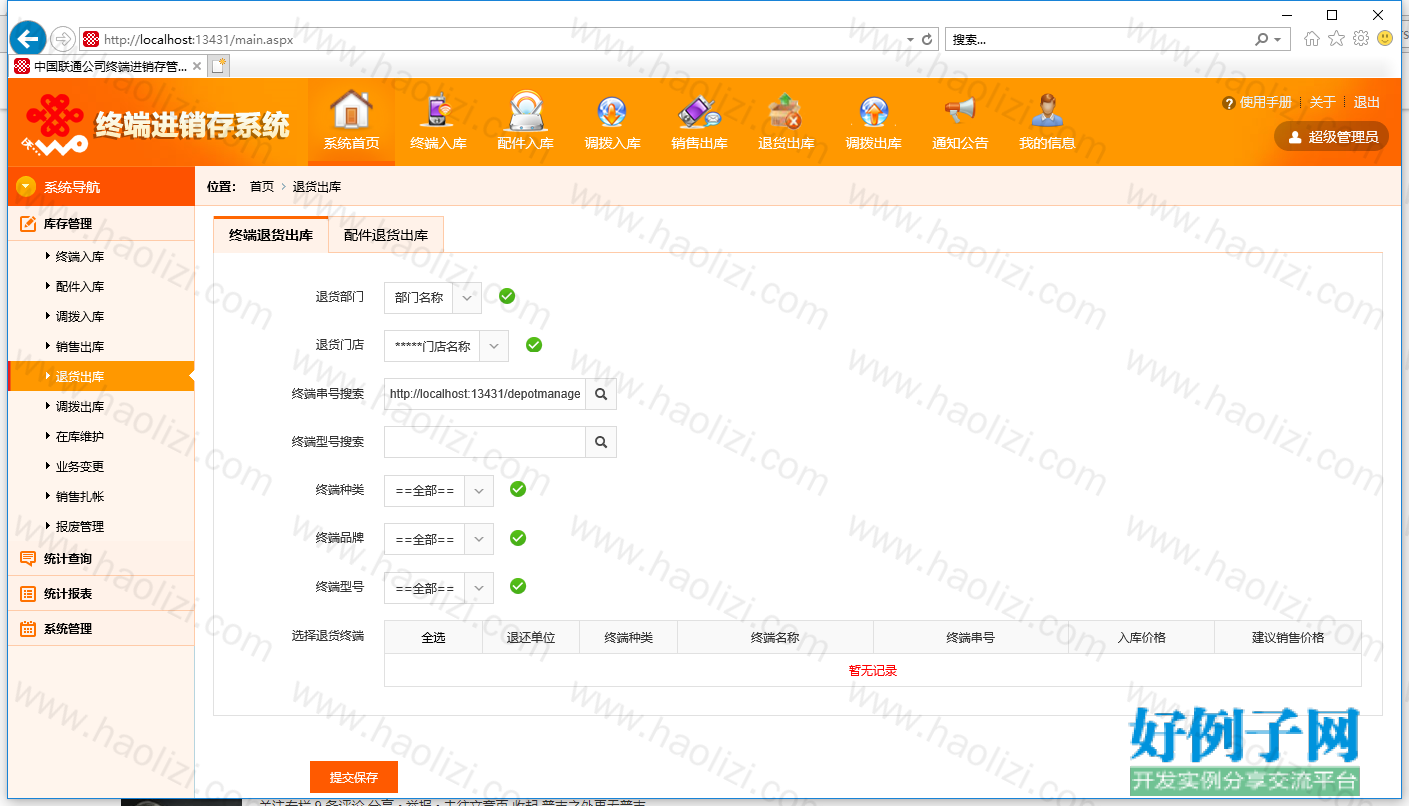This screenshot has height=806, width=1409.
Task: Open 我的信息 user icon
Action: point(1047,121)
